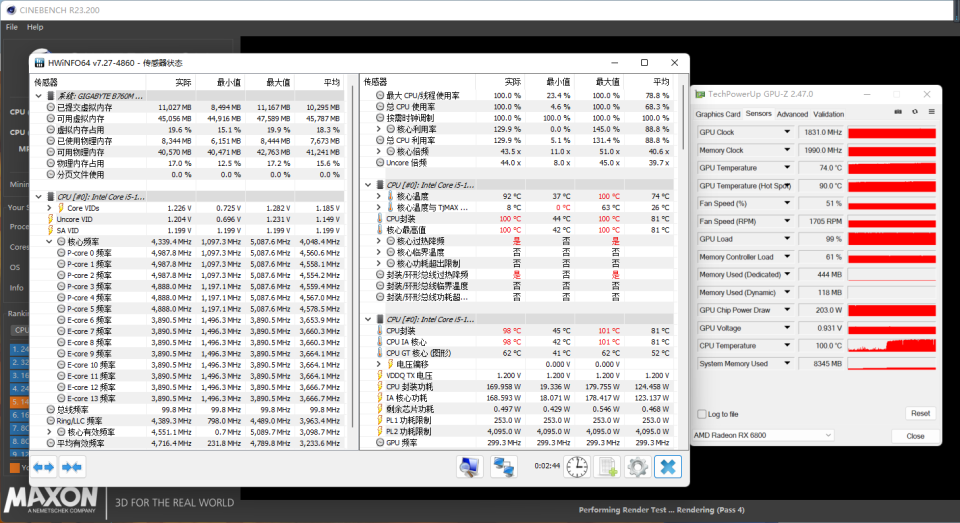Click the CPU Temperature sensor graph
960x523 pixels.
[x=891, y=346]
